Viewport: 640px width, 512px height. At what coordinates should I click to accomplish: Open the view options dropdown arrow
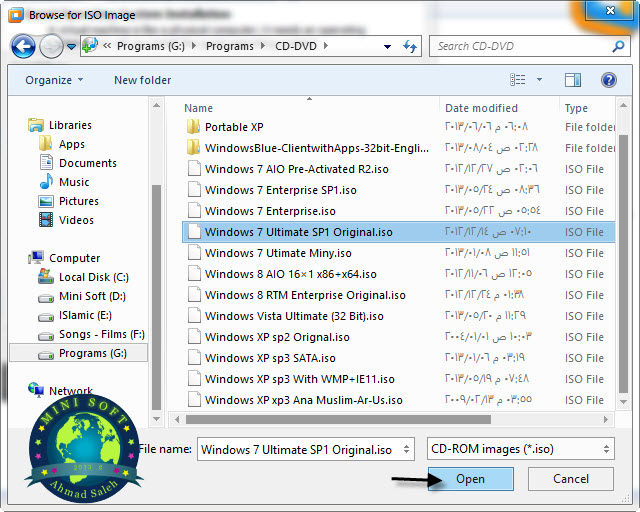point(539,80)
